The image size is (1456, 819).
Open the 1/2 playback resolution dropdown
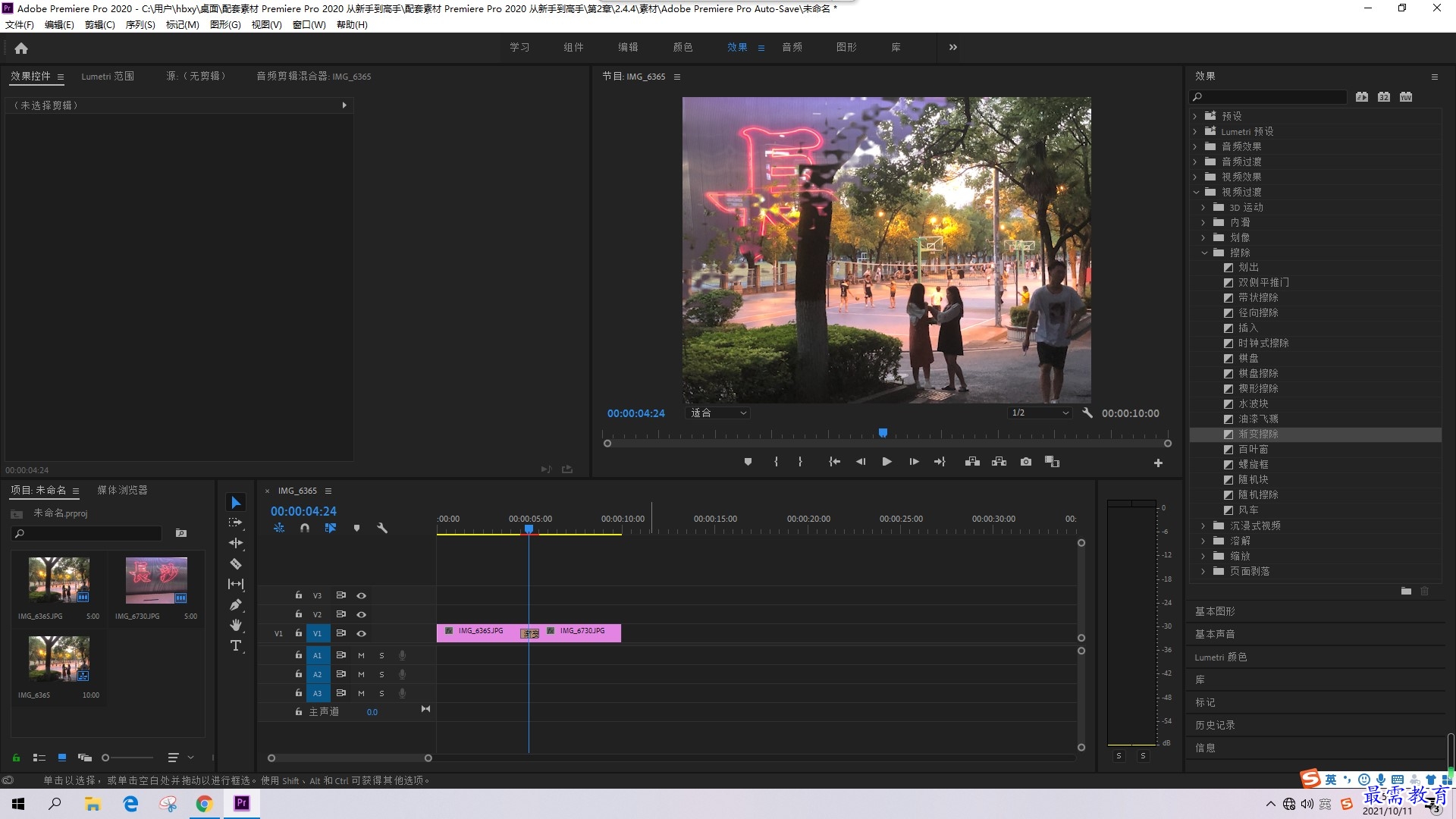pos(1039,413)
